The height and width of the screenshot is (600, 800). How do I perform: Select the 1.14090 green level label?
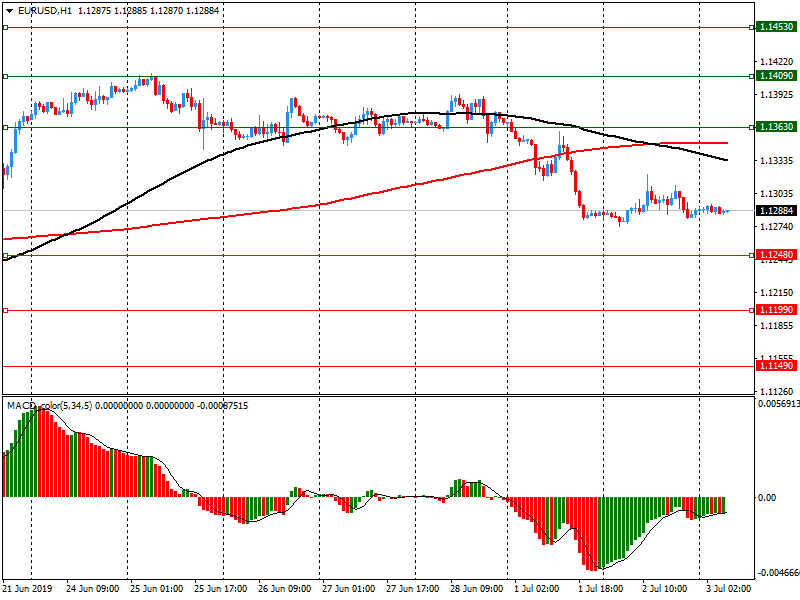pyautogui.click(x=777, y=76)
